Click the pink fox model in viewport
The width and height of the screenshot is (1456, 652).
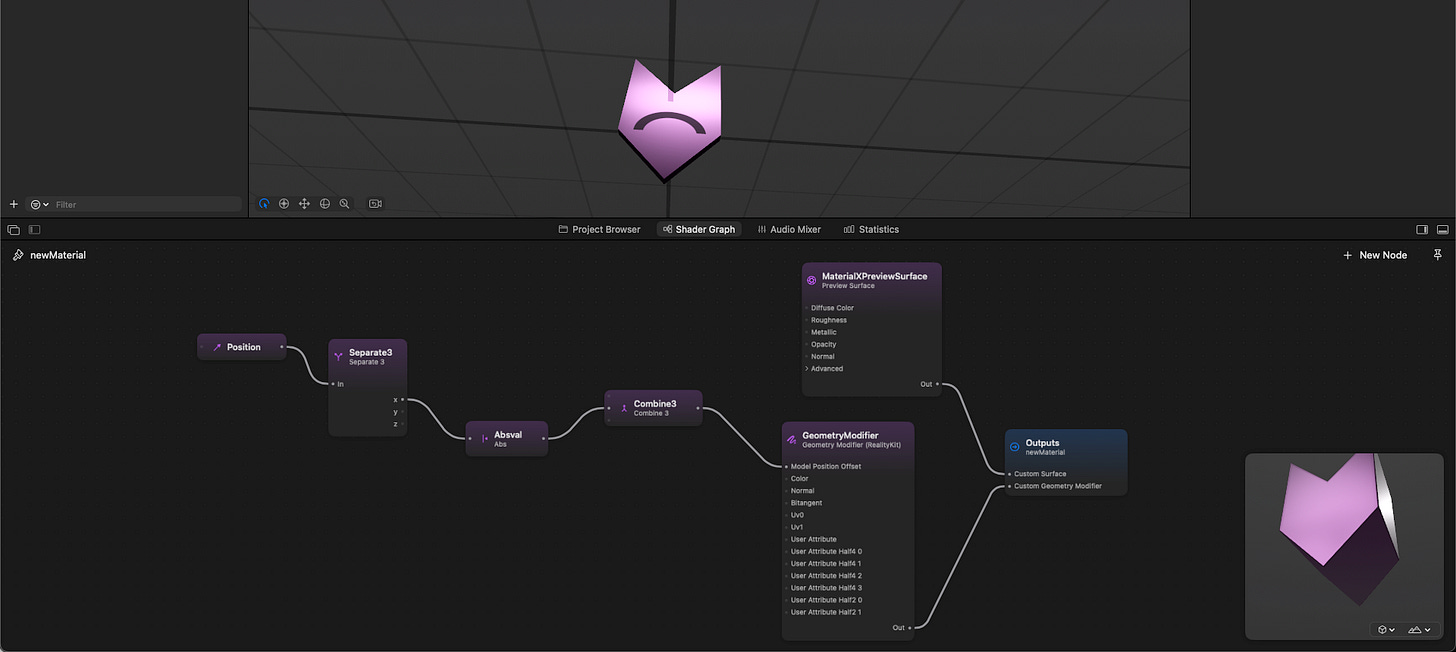coord(669,120)
